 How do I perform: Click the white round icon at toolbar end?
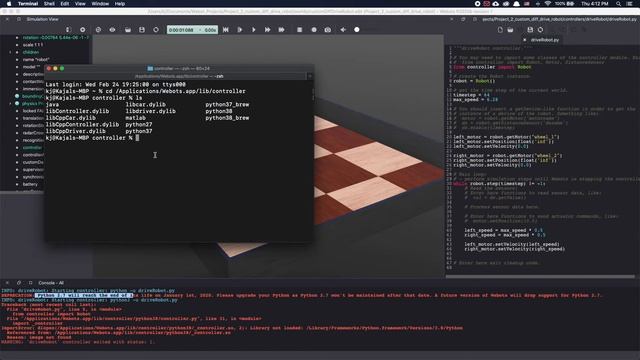357,30
